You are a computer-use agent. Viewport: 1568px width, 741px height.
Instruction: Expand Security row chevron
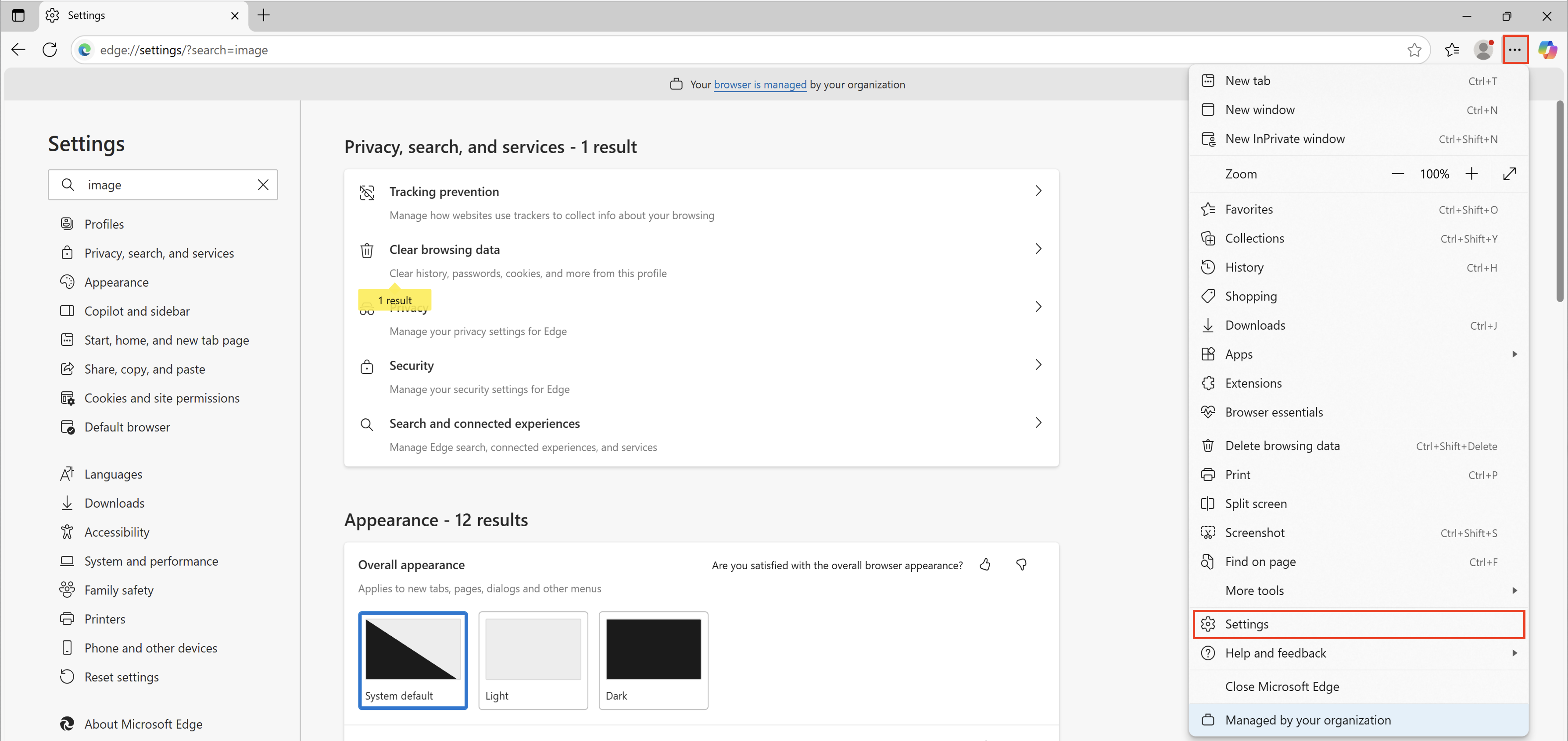tap(1038, 364)
